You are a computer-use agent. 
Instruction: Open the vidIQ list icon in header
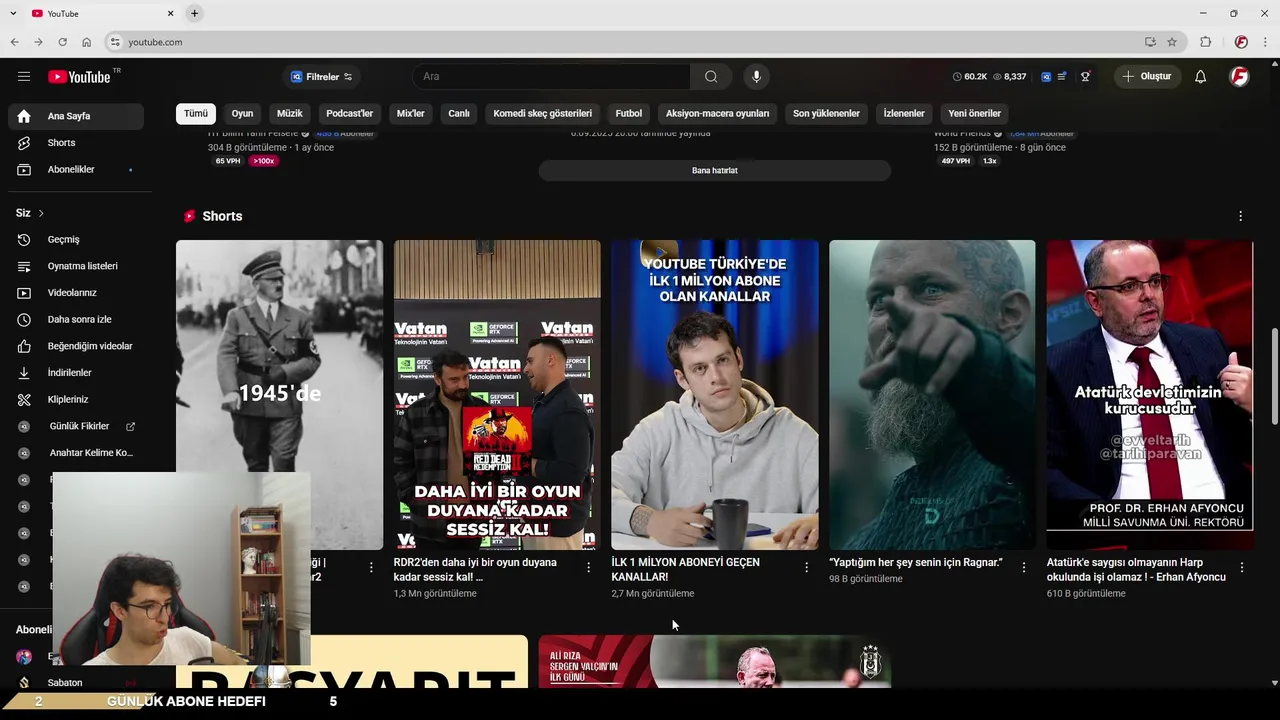[x=1062, y=77]
